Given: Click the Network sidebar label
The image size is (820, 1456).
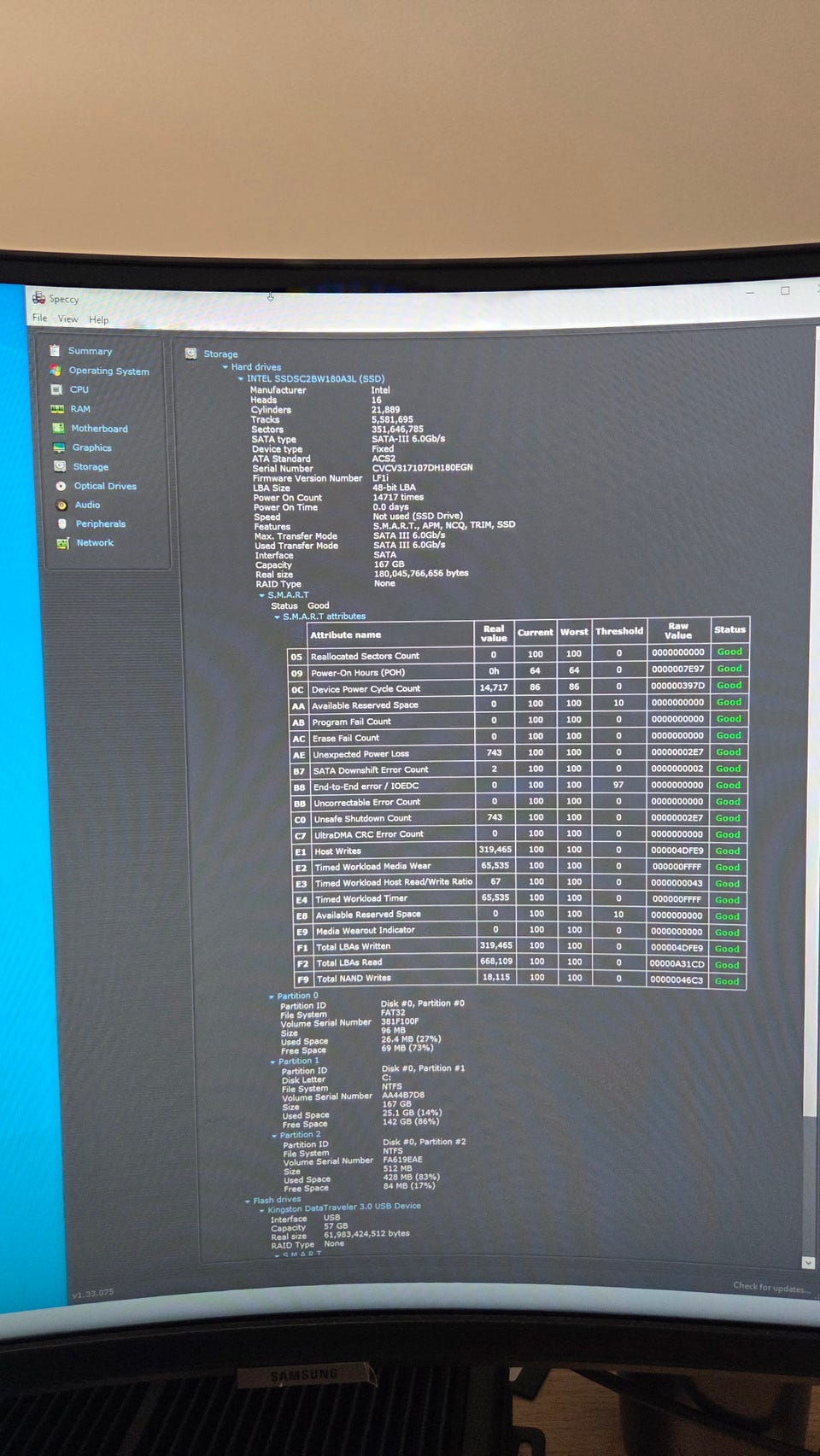Looking at the screenshot, I should (95, 543).
